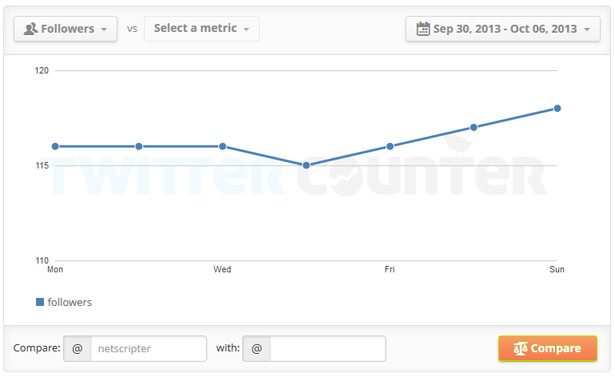Image resolution: width=615 pixels, height=377 pixels.
Task: Click the followers people icon
Action: pyautogui.click(x=31, y=29)
